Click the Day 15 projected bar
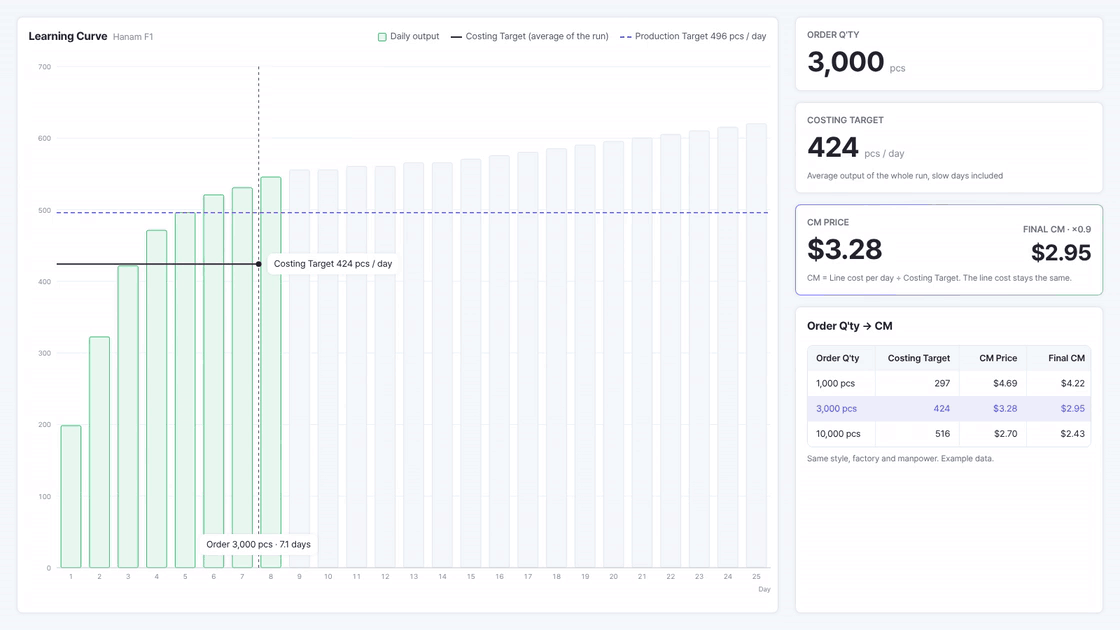The height and width of the screenshot is (630, 1120). coord(471,364)
